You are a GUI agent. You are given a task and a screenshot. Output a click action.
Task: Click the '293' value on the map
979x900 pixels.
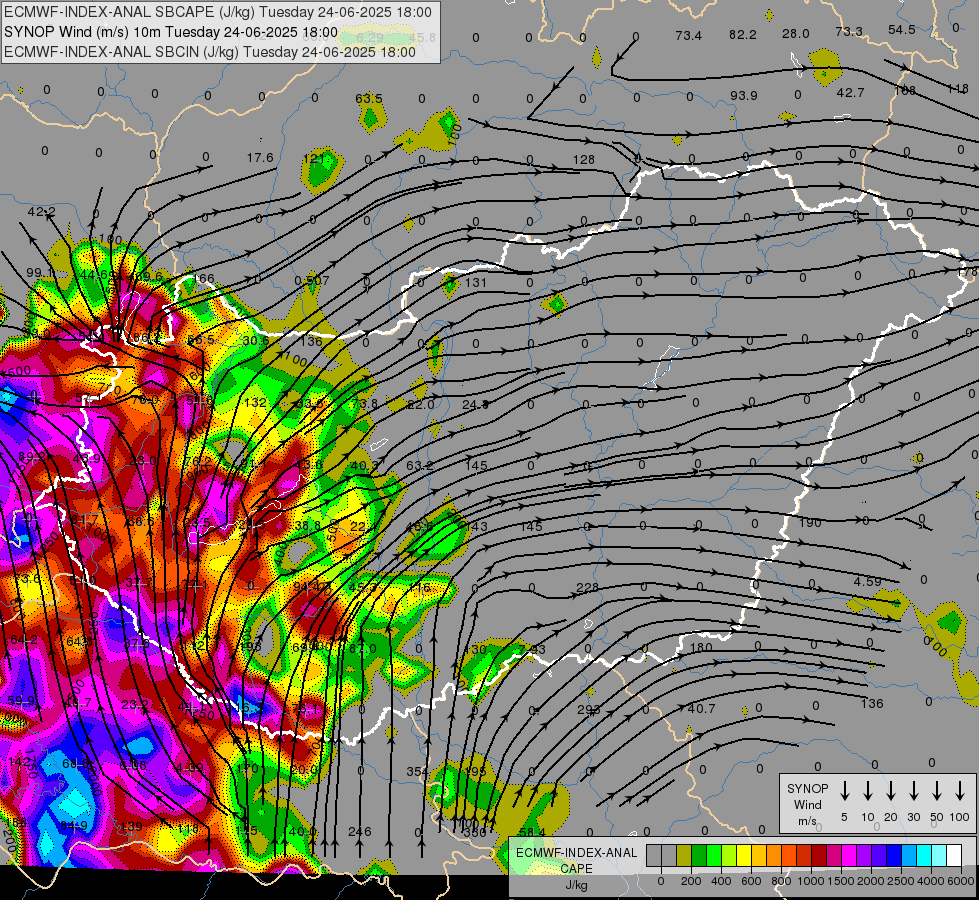(589, 710)
